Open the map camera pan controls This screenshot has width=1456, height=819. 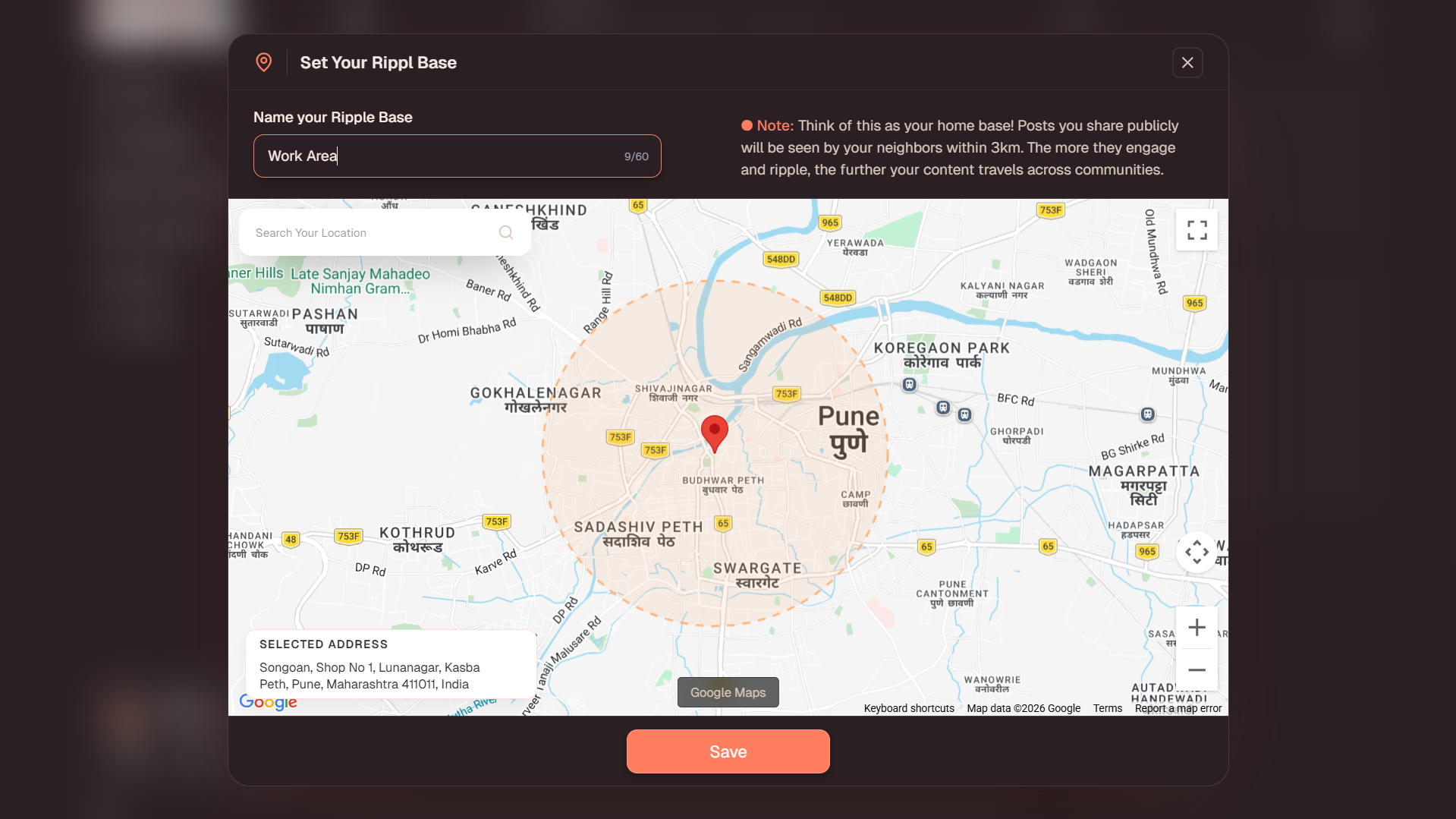pos(1197,552)
